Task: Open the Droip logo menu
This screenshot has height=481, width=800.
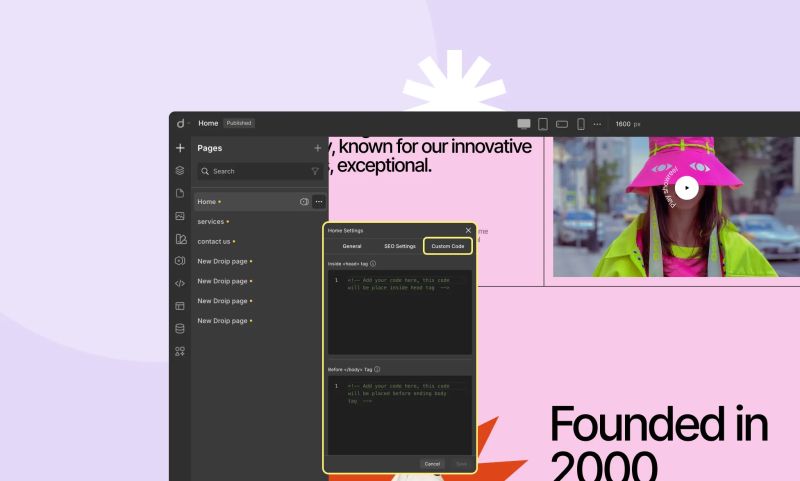Action: pyautogui.click(x=181, y=123)
